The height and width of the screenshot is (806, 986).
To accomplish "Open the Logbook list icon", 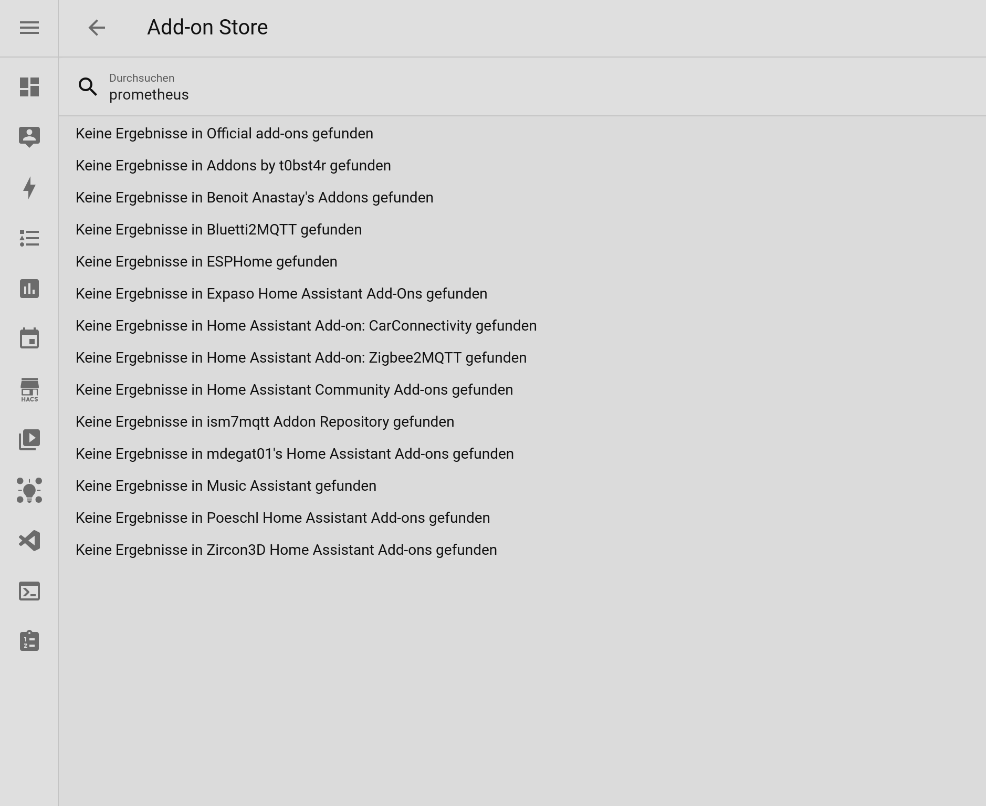I will point(29,238).
